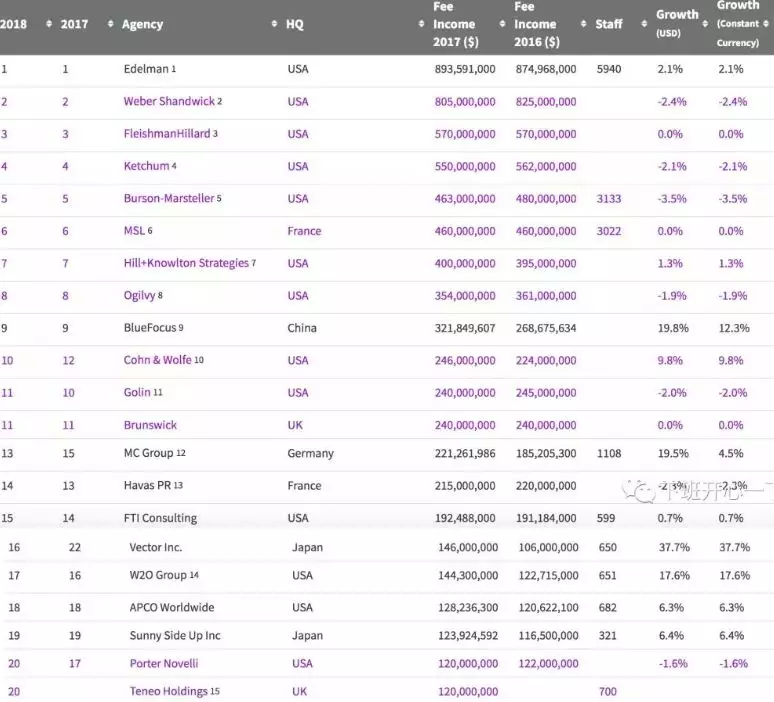
Task: Sort the Agency column using its arrows
Action: click(x=274, y=24)
